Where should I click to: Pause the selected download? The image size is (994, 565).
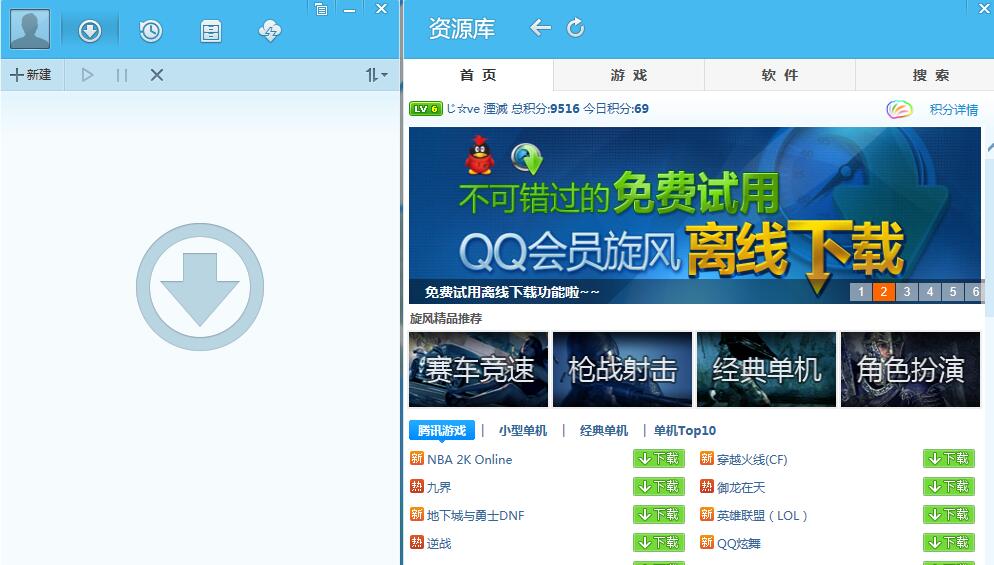coord(122,75)
